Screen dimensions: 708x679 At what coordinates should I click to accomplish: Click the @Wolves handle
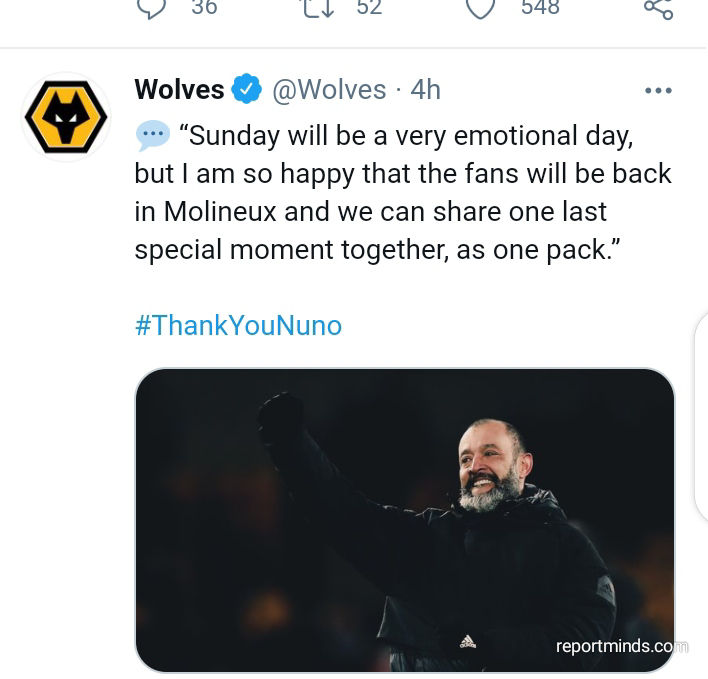click(329, 90)
